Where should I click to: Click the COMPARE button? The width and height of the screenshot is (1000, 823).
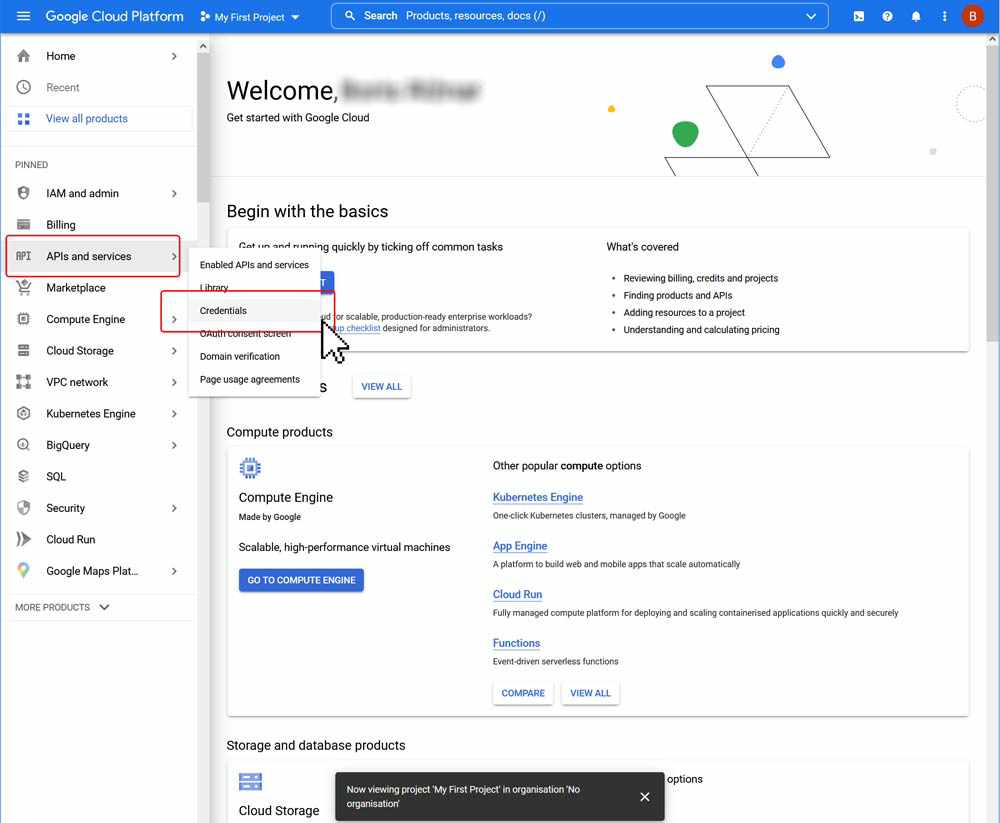[x=523, y=693]
